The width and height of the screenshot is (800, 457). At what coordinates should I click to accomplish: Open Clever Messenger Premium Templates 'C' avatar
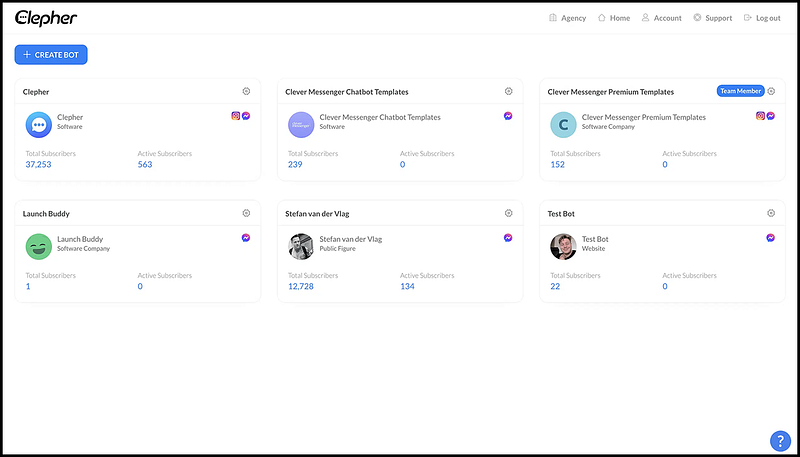click(x=563, y=125)
